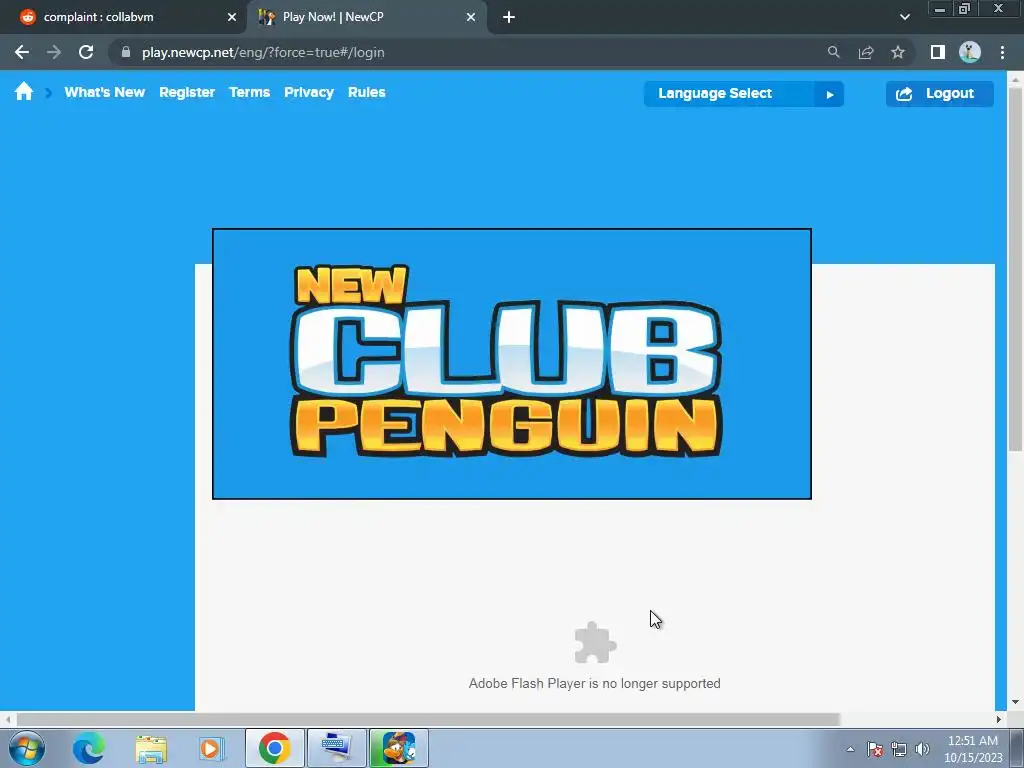Bookmark this page with the star
Image resolution: width=1024 pixels, height=768 pixels.
898,52
